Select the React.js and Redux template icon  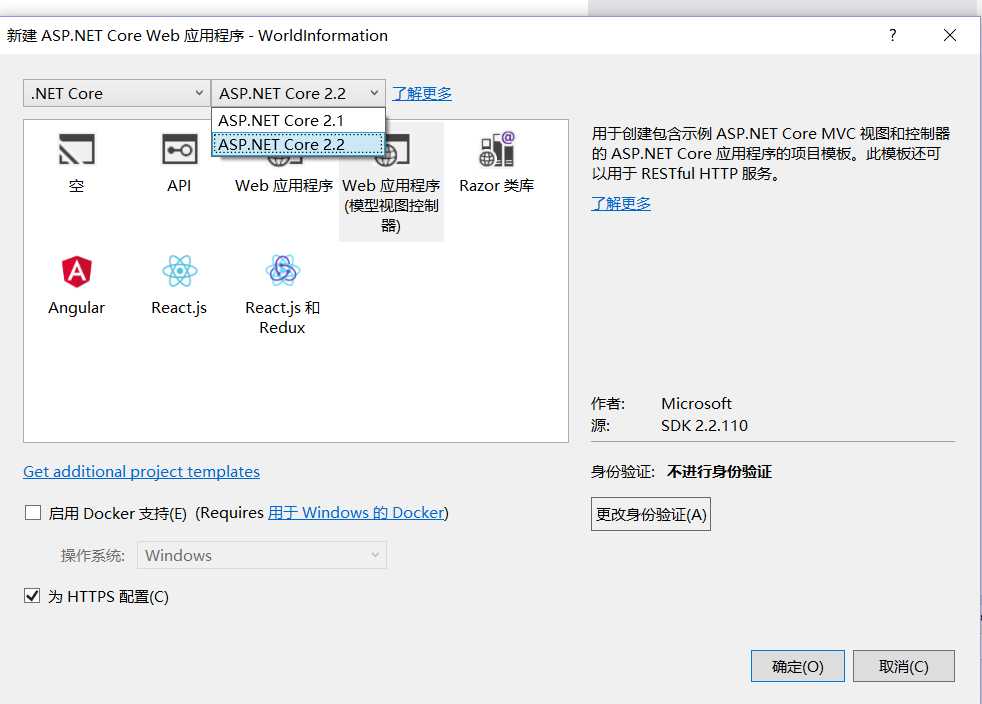click(x=282, y=270)
